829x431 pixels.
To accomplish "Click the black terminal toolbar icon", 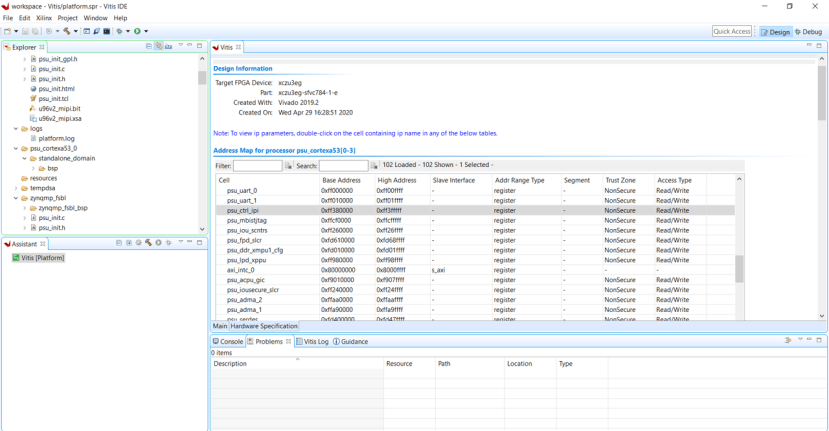I will 107,31.
